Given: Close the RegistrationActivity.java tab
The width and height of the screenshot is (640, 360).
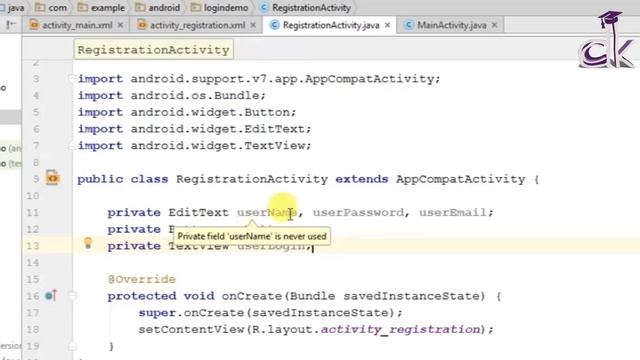Looking at the screenshot, I should [387, 25].
